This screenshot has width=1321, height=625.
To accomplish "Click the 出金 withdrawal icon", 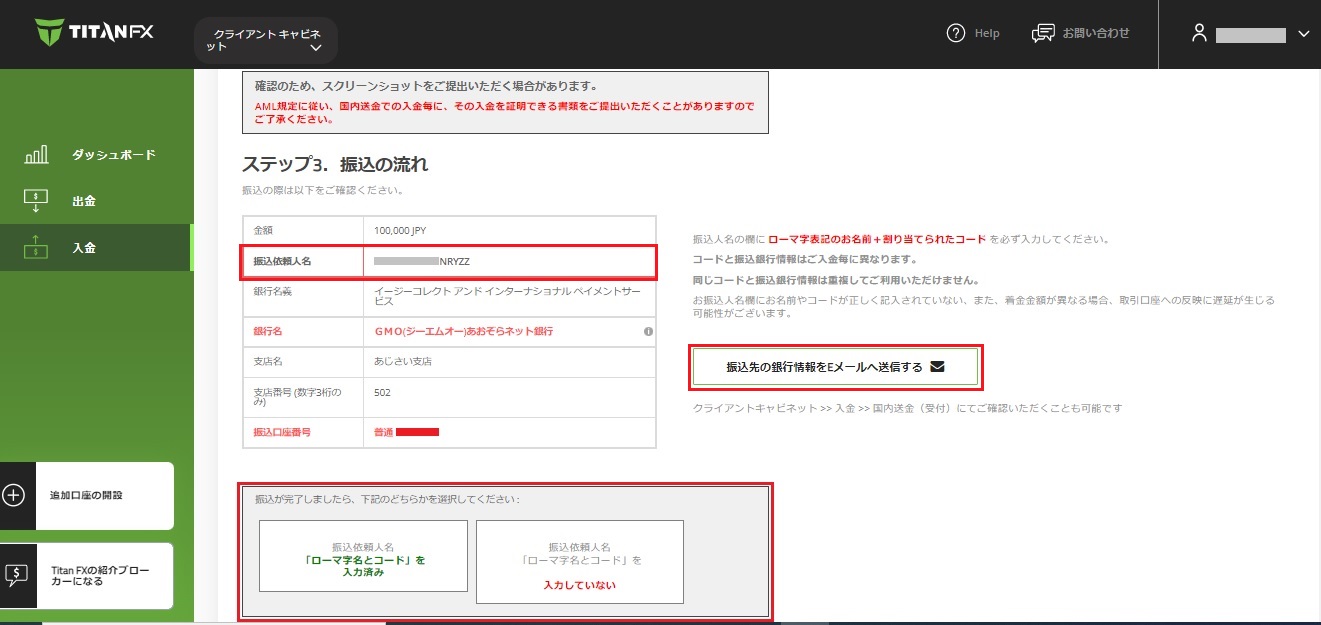I will pos(36,200).
